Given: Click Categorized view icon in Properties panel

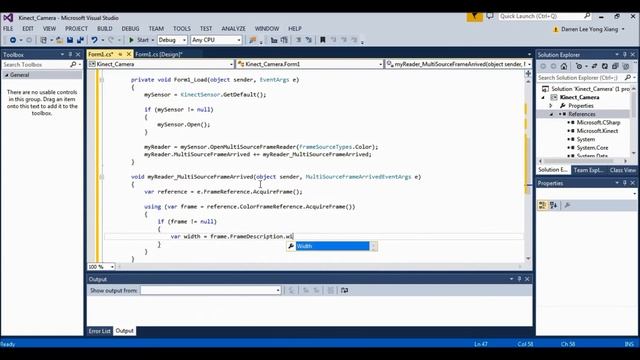Looking at the screenshot, I should [x=542, y=205].
